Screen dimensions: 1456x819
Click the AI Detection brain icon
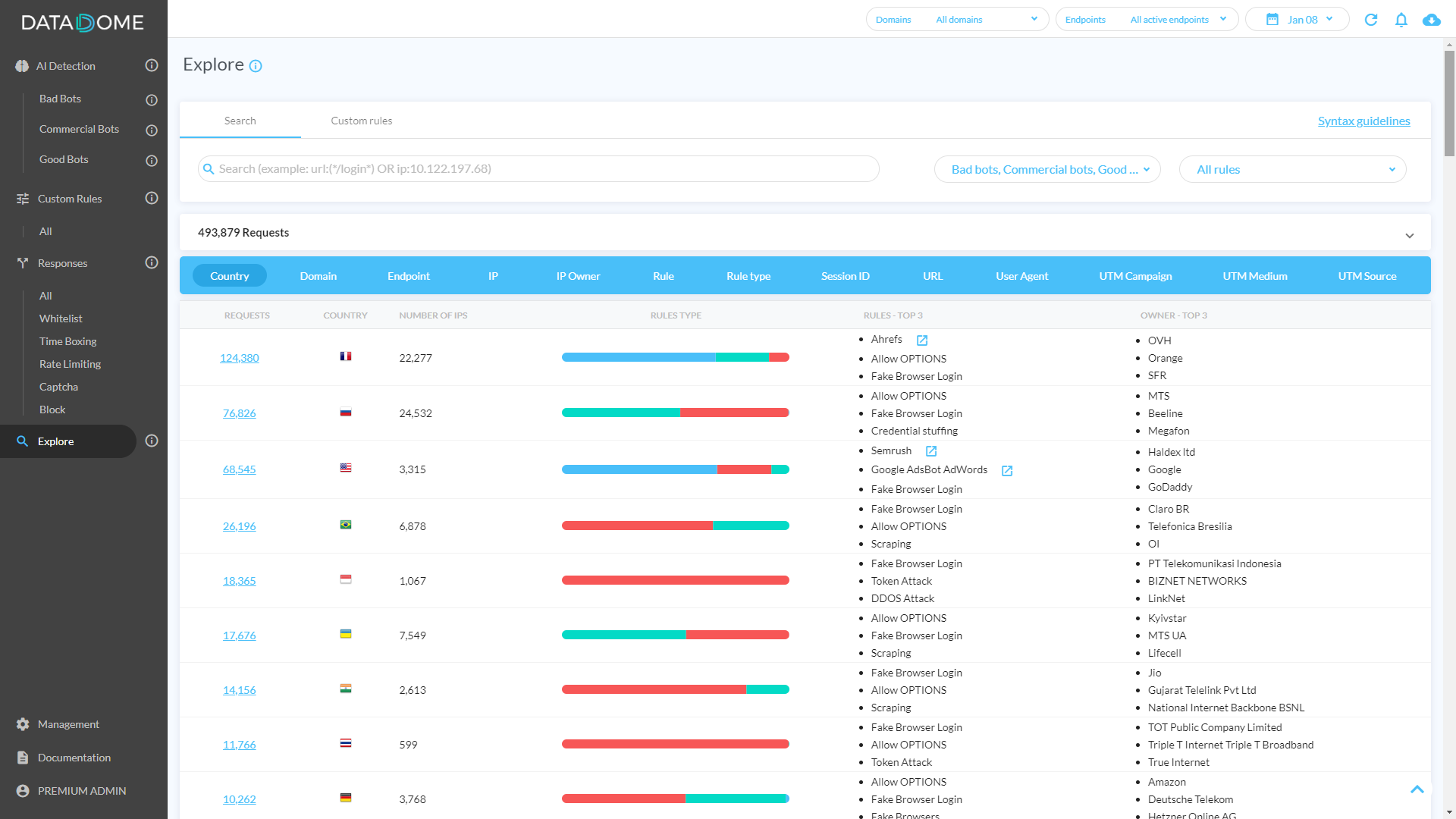pos(22,67)
